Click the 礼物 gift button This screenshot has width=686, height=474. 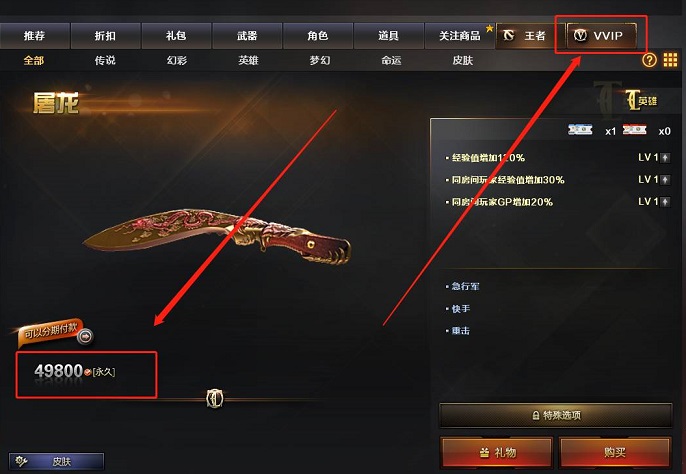tap(497, 452)
